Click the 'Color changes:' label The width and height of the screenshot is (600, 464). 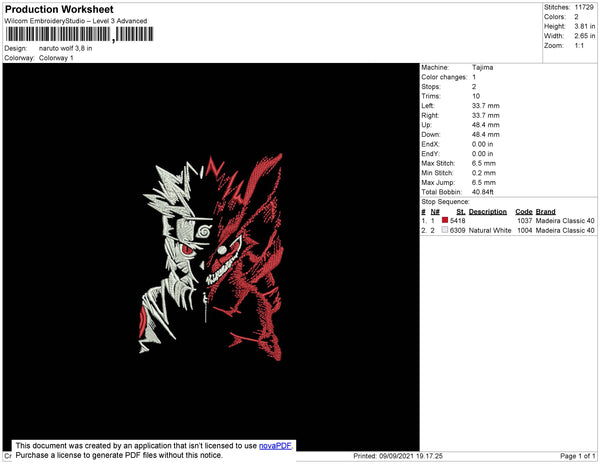[x=444, y=77]
